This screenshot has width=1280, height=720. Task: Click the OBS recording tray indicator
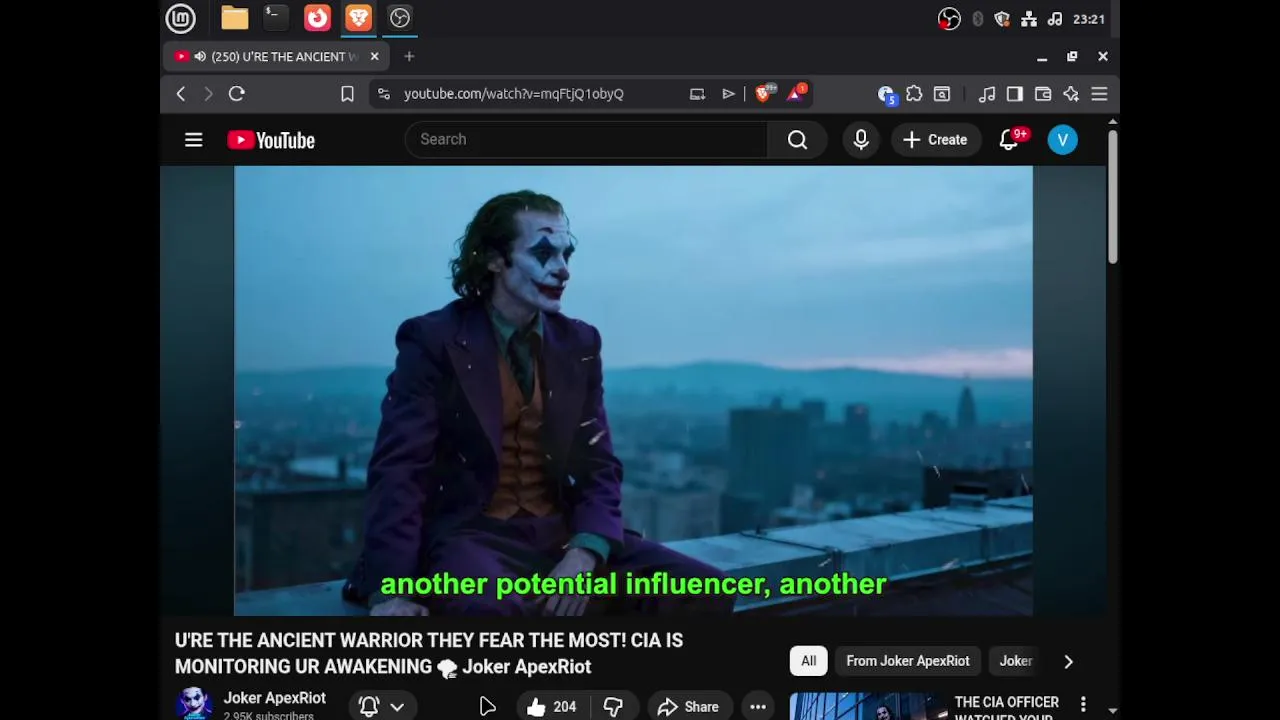pos(949,19)
